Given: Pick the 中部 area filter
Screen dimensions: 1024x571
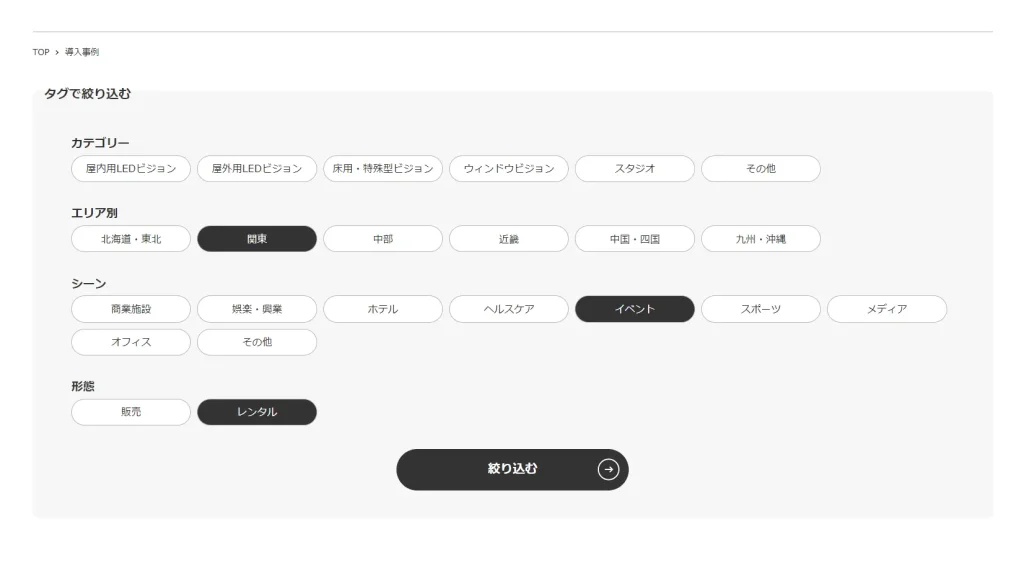Looking at the screenshot, I should [x=383, y=239].
